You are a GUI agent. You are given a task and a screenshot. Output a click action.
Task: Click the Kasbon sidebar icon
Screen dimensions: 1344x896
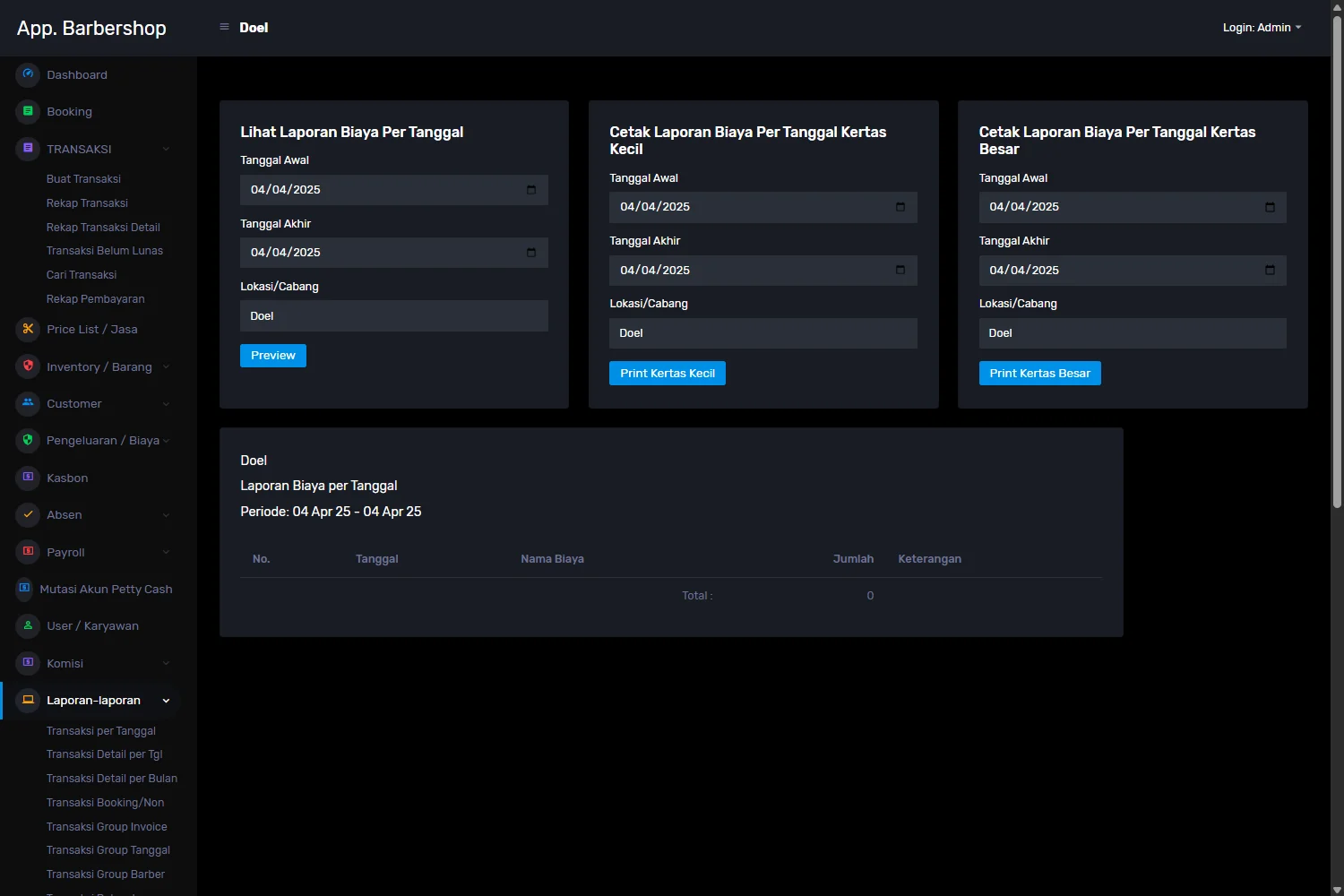(28, 478)
